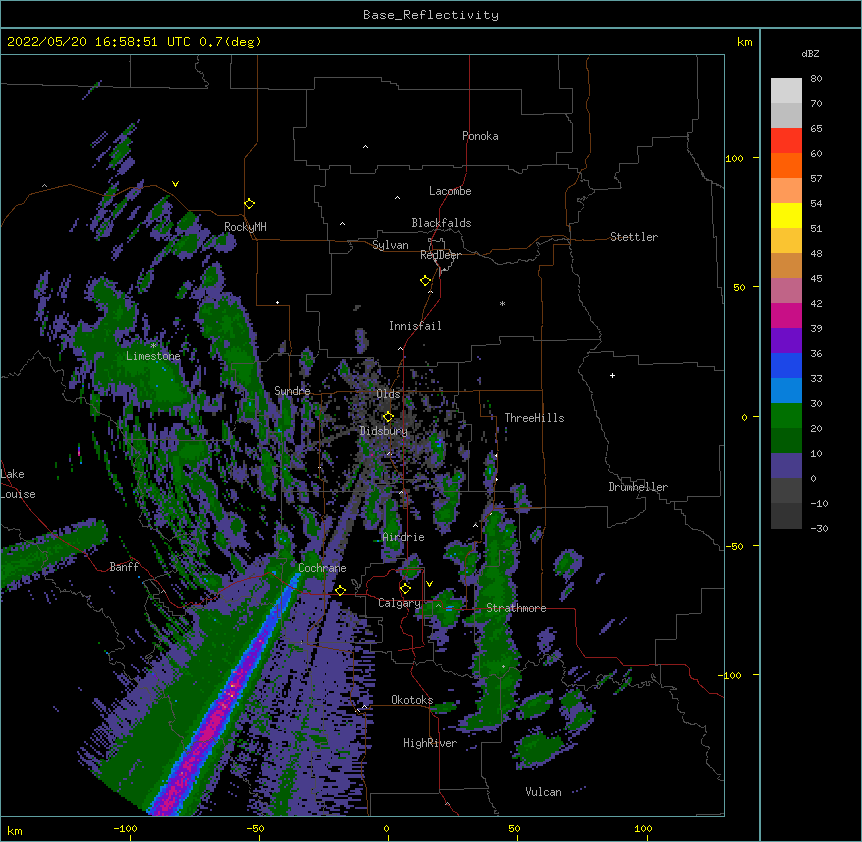The height and width of the screenshot is (842, 862).
Task: Select the bright yellow 51-54 dBZ legend swatch
Action: [786, 215]
